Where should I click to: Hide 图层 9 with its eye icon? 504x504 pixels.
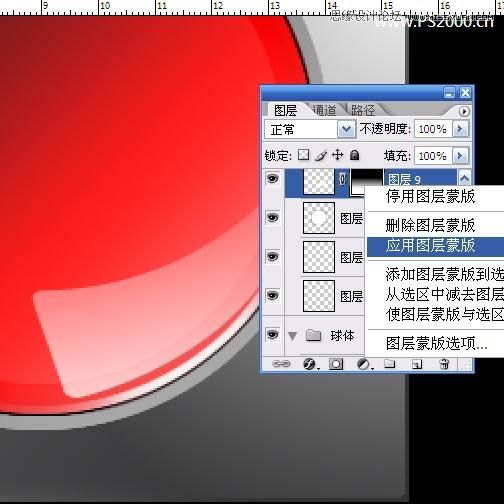[x=273, y=179]
